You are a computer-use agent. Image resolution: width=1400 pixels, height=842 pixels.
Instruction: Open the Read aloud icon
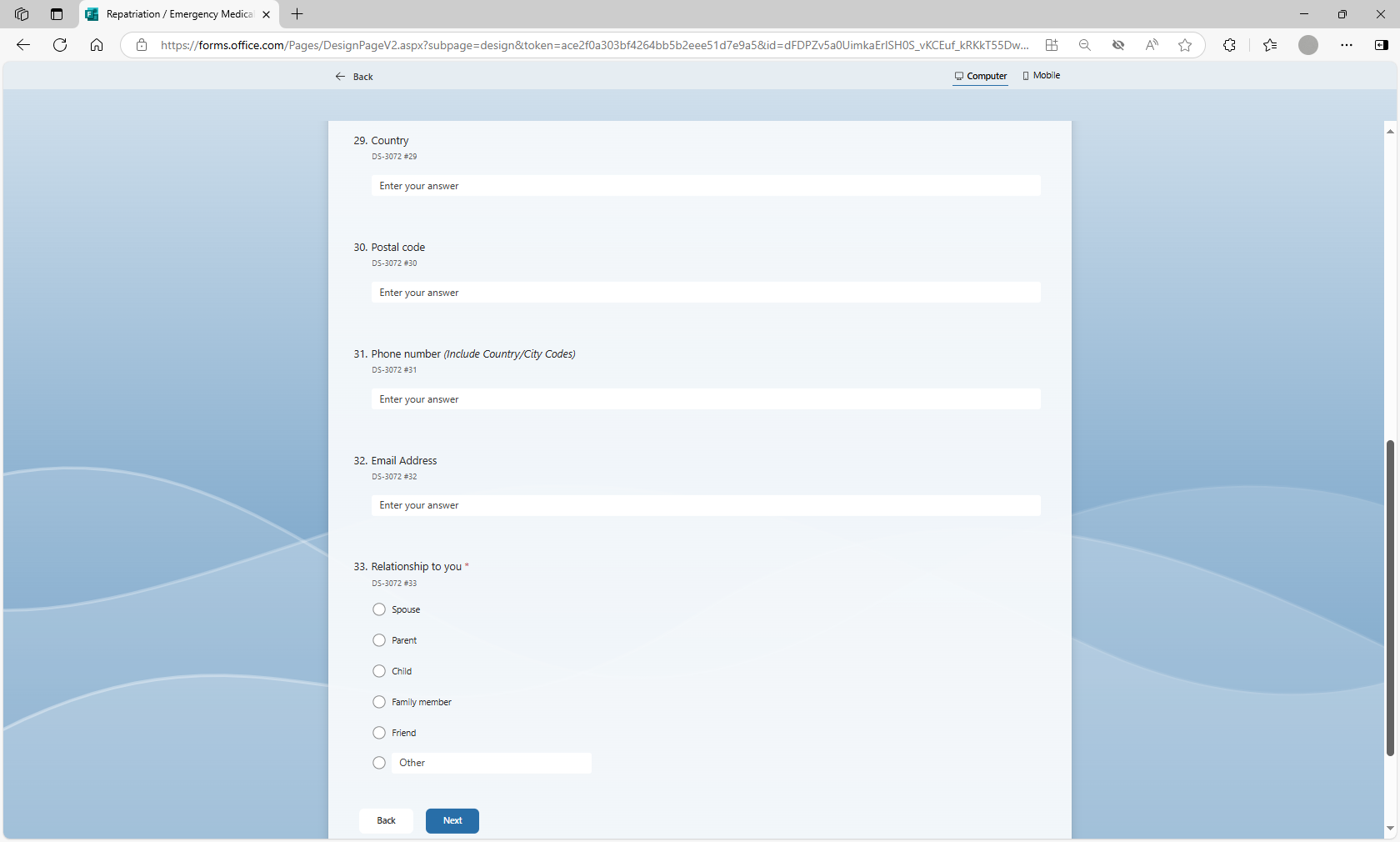[x=1152, y=45]
